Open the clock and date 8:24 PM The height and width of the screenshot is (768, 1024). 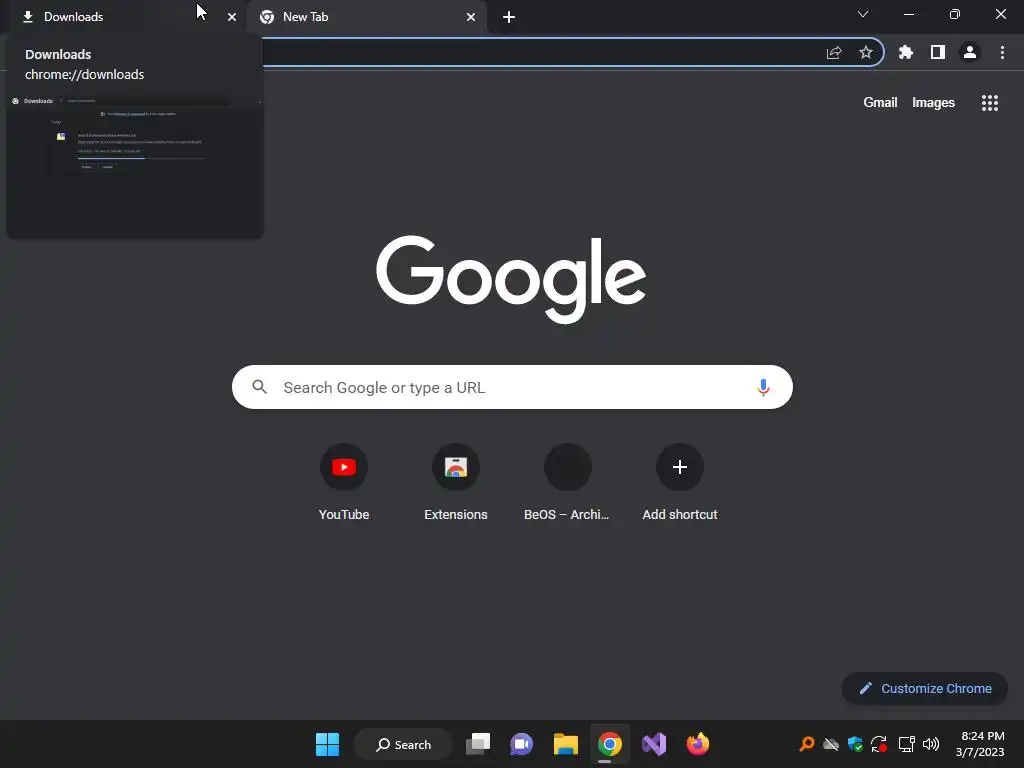(x=980, y=744)
